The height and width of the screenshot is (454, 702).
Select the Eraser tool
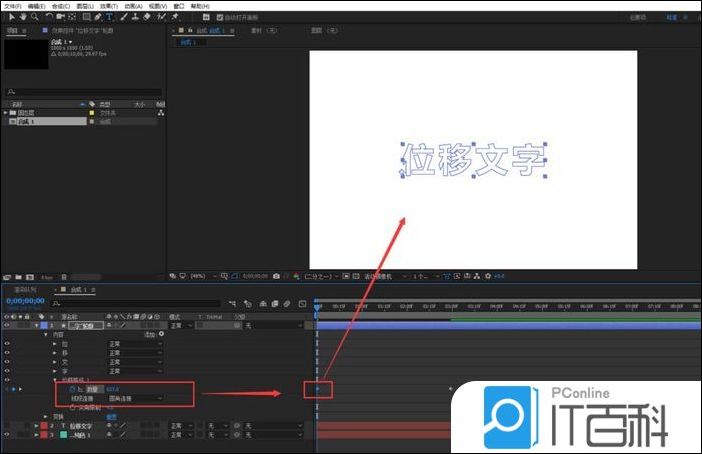pyautogui.click(x=148, y=17)
